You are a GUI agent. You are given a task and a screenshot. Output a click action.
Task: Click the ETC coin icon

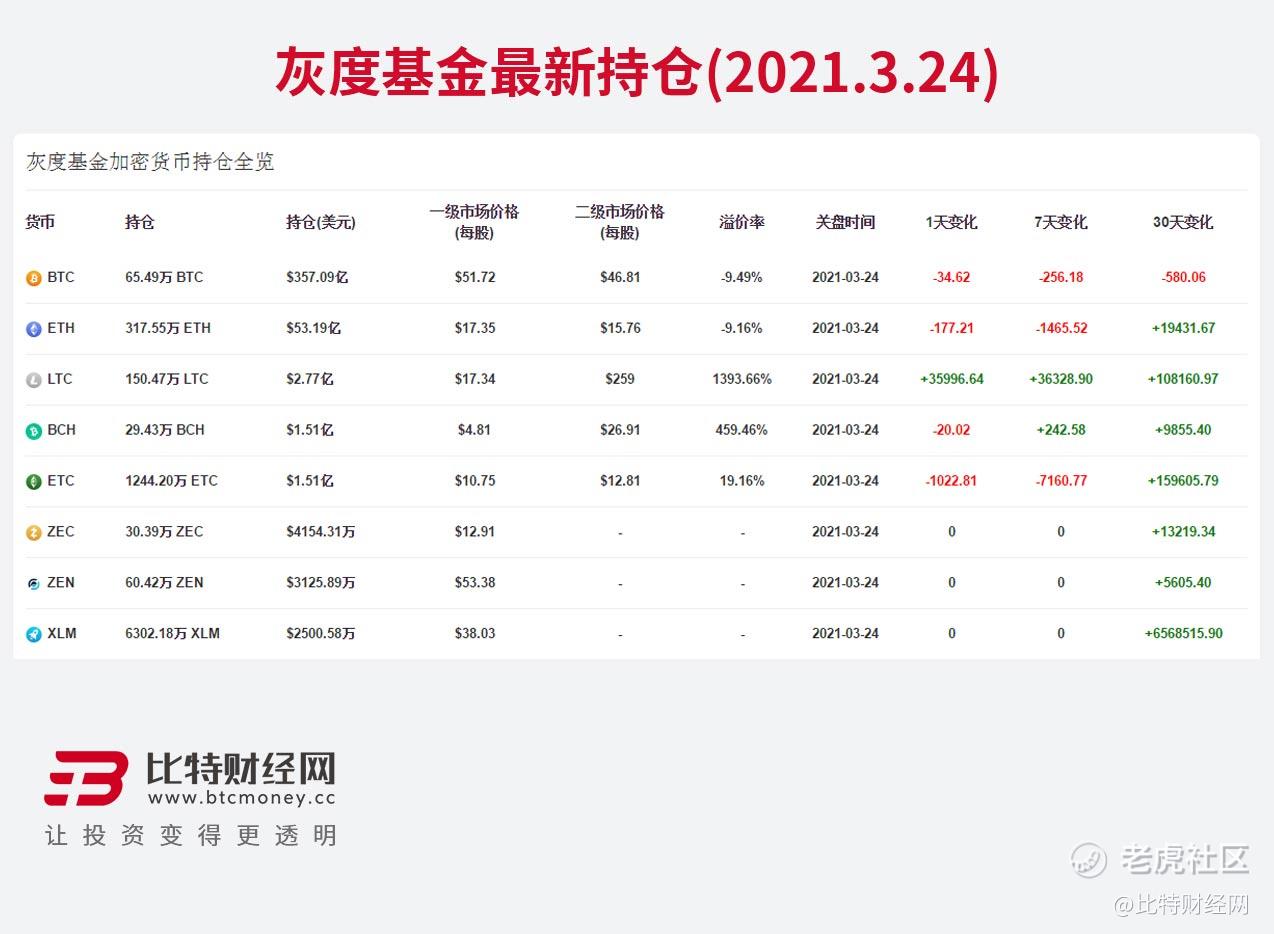click(34, 482)
